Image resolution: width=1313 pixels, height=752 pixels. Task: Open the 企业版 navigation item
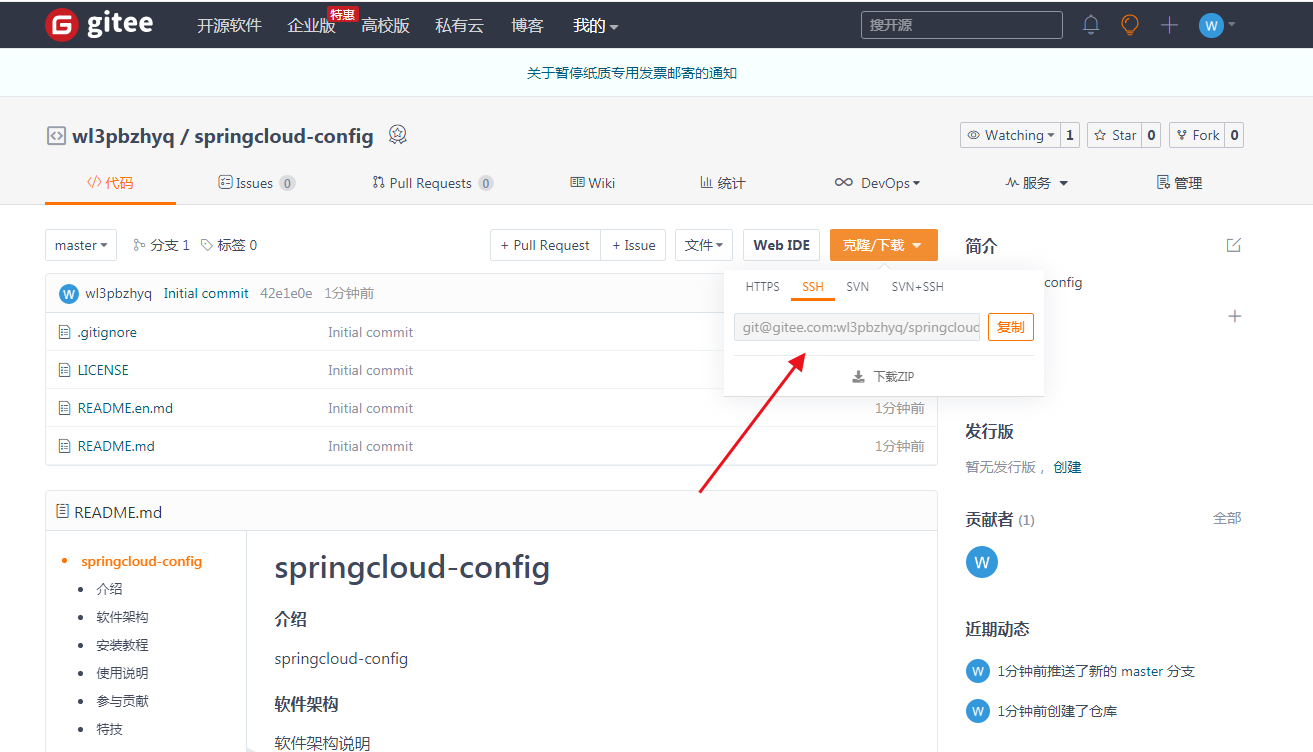click(x=312, y=25)
